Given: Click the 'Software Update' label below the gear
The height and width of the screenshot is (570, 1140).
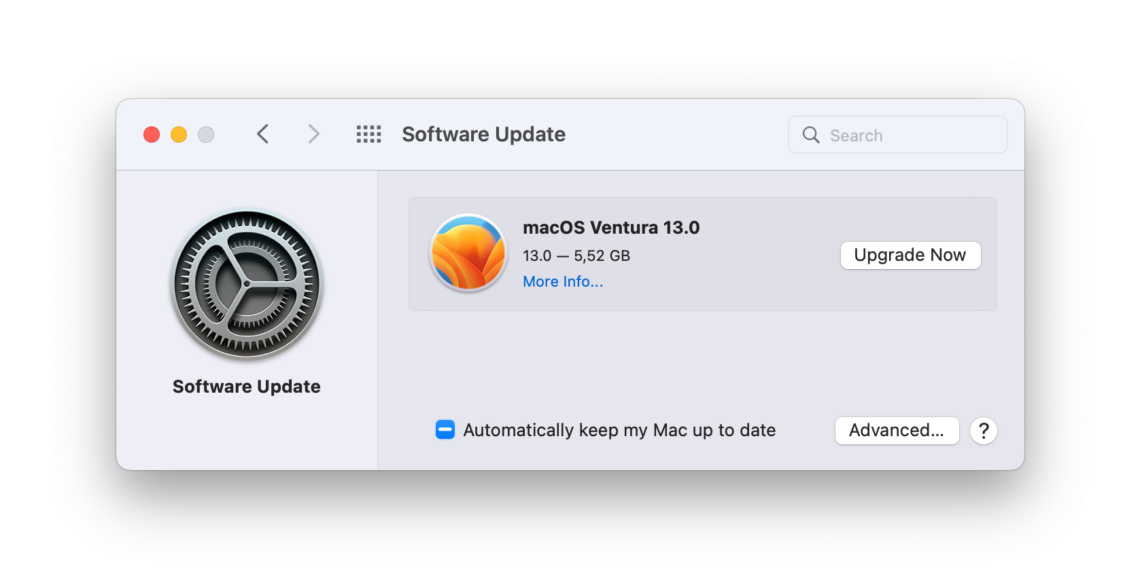Looking at the screenshot, I should [246, 386].
